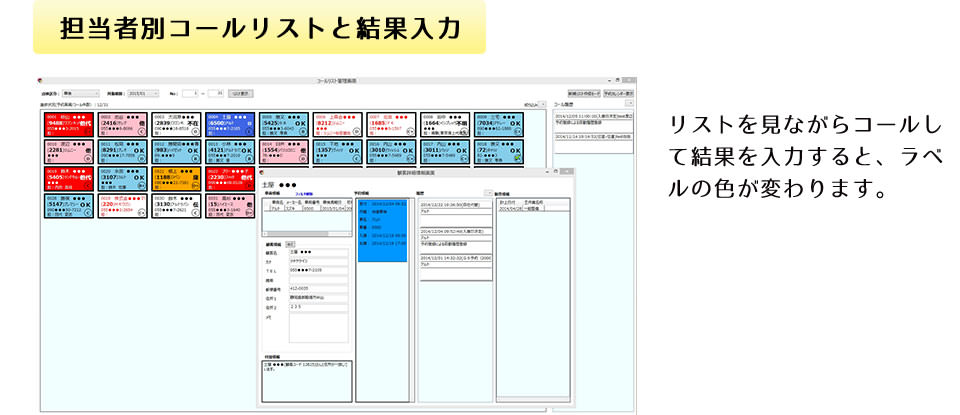Click the empty memo text area in dialog
Viewport: 960px width, 415px height.
pos(318,329)
